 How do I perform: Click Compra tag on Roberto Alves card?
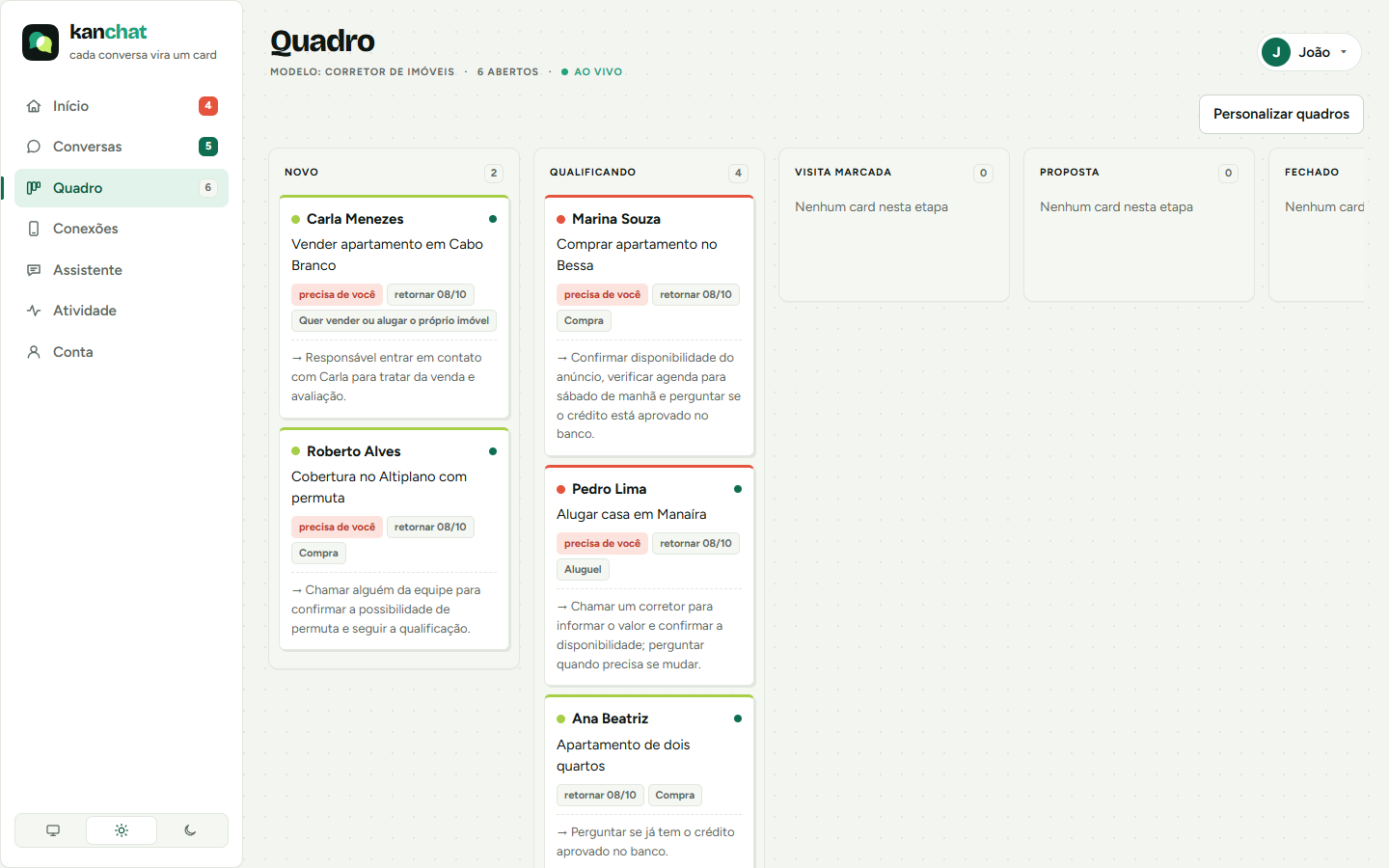coord(318,554)
